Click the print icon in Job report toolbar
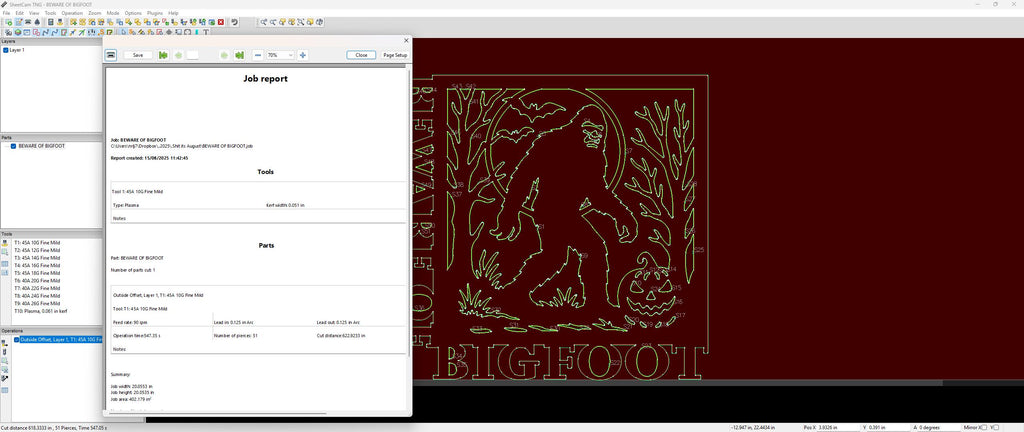The width and height of the screenshot is (1024, 432). tap(111, 55)
